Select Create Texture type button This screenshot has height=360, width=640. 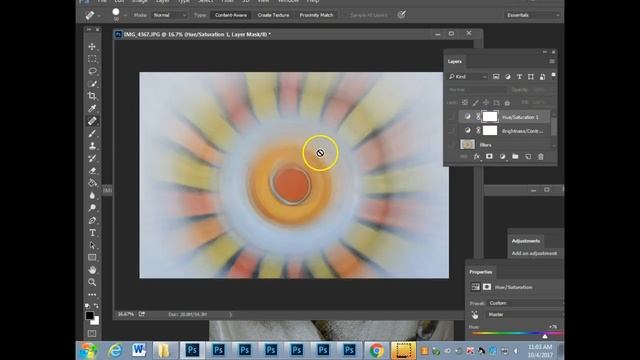[273, 15]
